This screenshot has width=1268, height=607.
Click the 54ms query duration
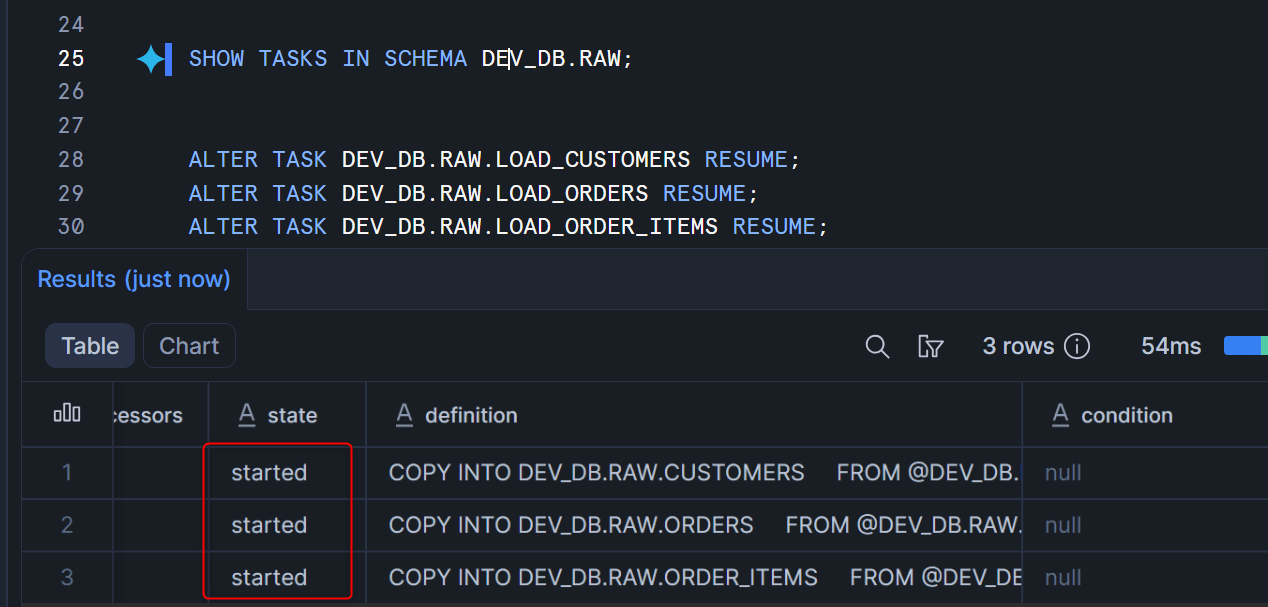[x=1171, y=346]
